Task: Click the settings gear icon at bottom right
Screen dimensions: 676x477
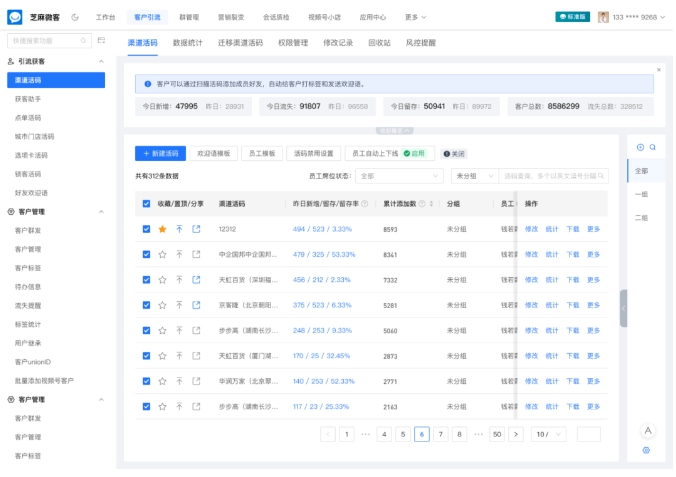Action: (647, 450)
